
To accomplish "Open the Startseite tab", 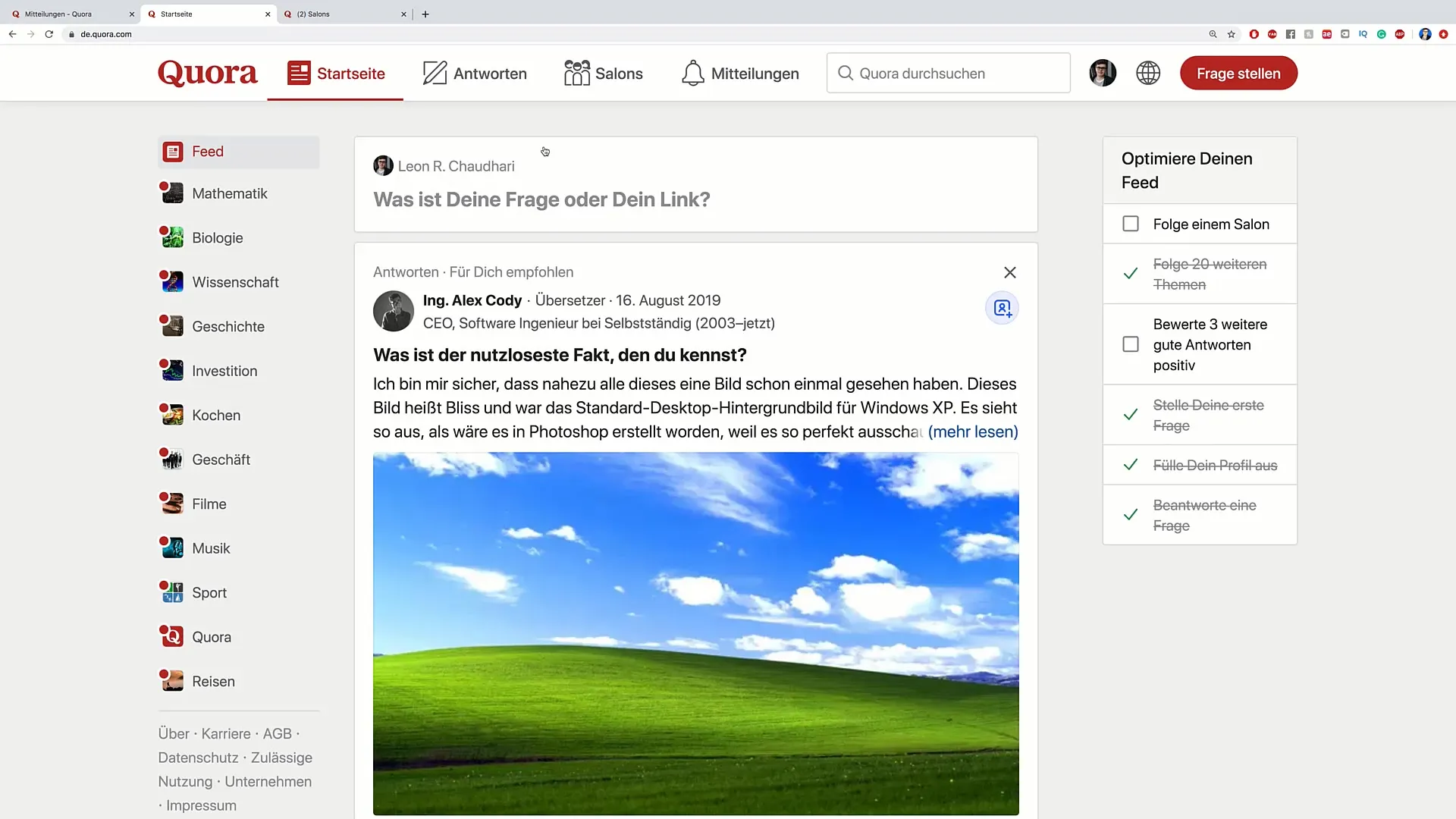I will pos(336,74).
